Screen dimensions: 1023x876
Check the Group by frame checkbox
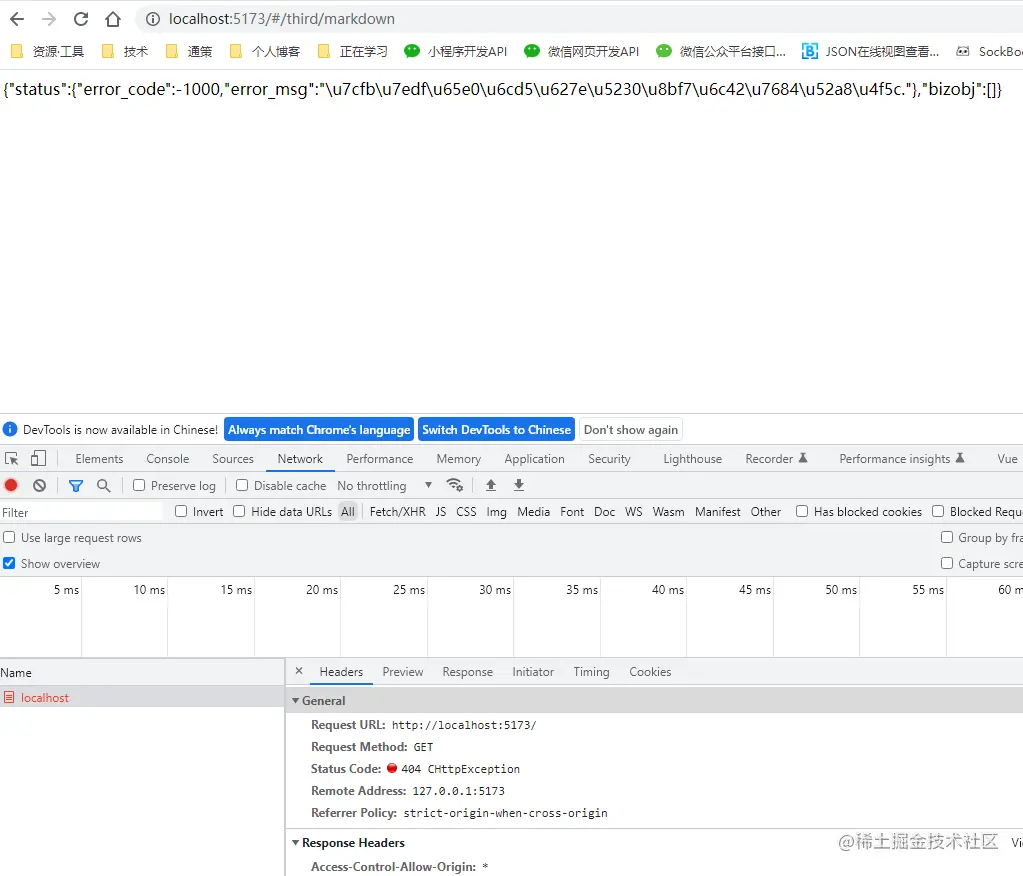(x=947, y=537)
